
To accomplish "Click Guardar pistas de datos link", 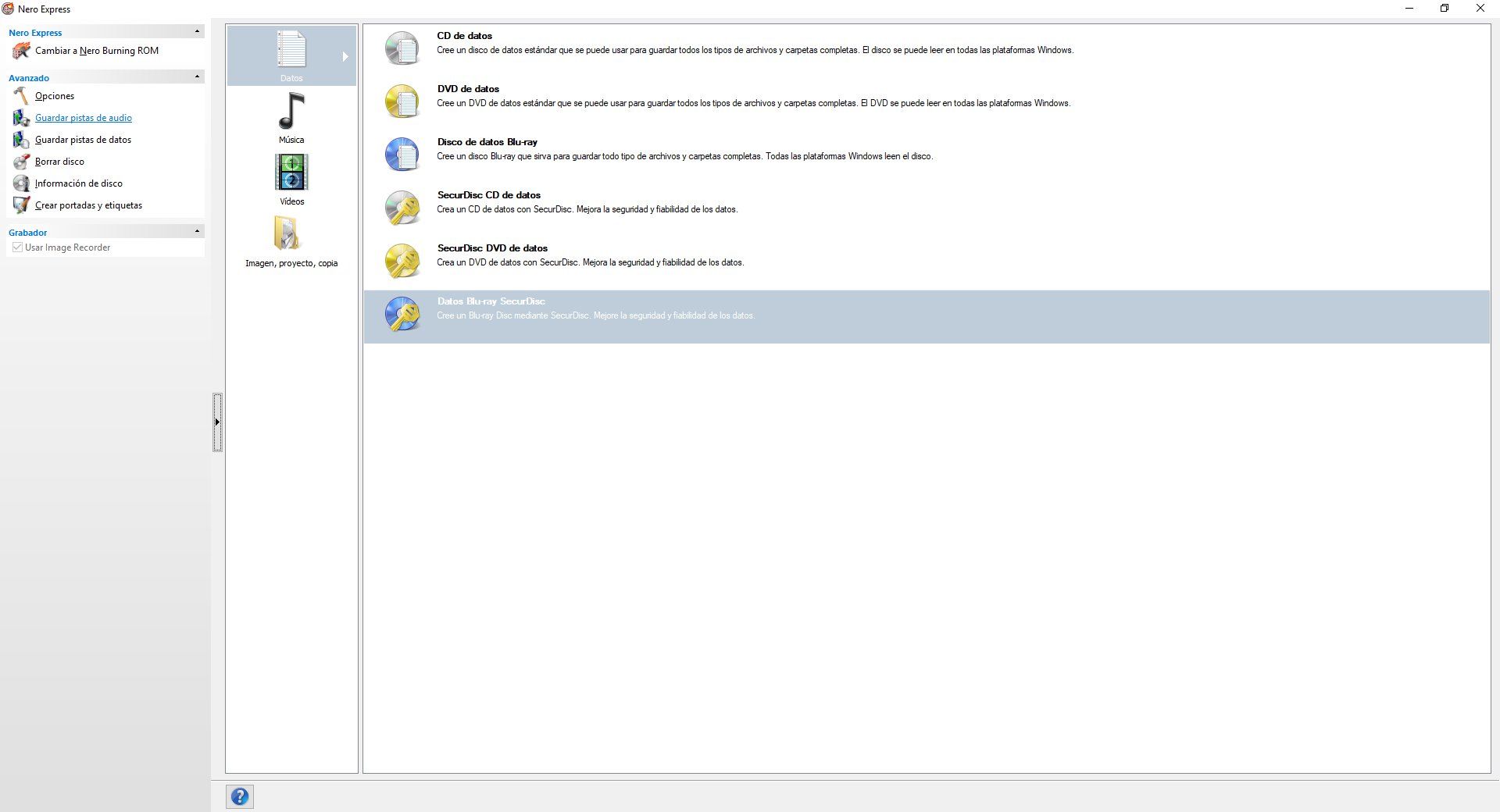I will (83, 140).
